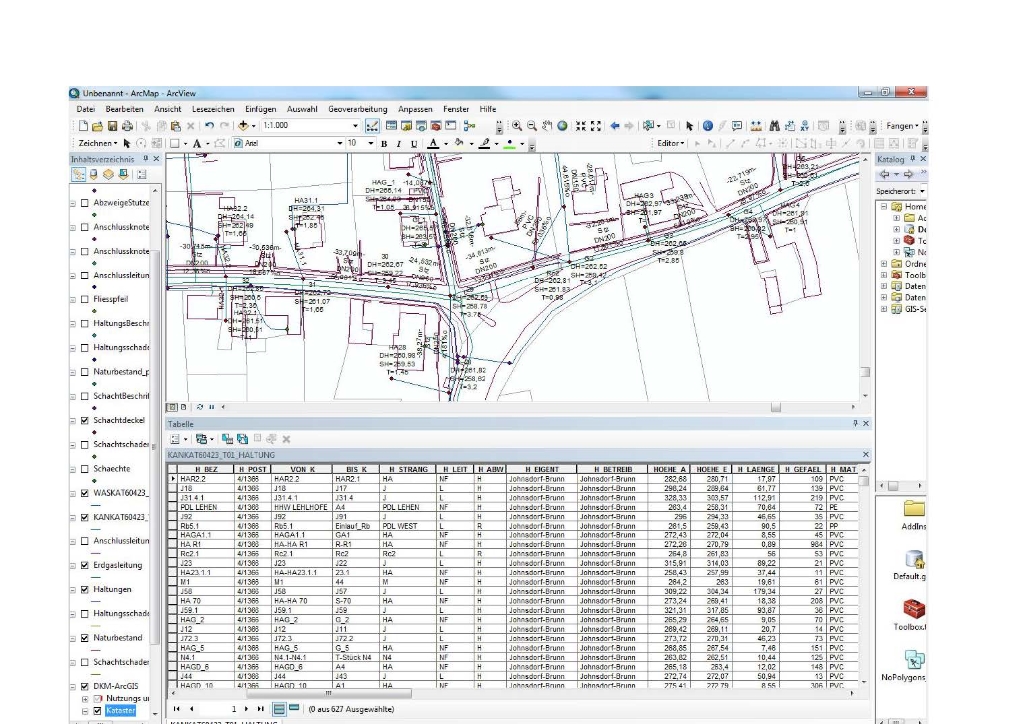Image resolution: width=1025 pixels, height=724 pixels.
Task: List layers by source icon
Action: click(93, 174)
